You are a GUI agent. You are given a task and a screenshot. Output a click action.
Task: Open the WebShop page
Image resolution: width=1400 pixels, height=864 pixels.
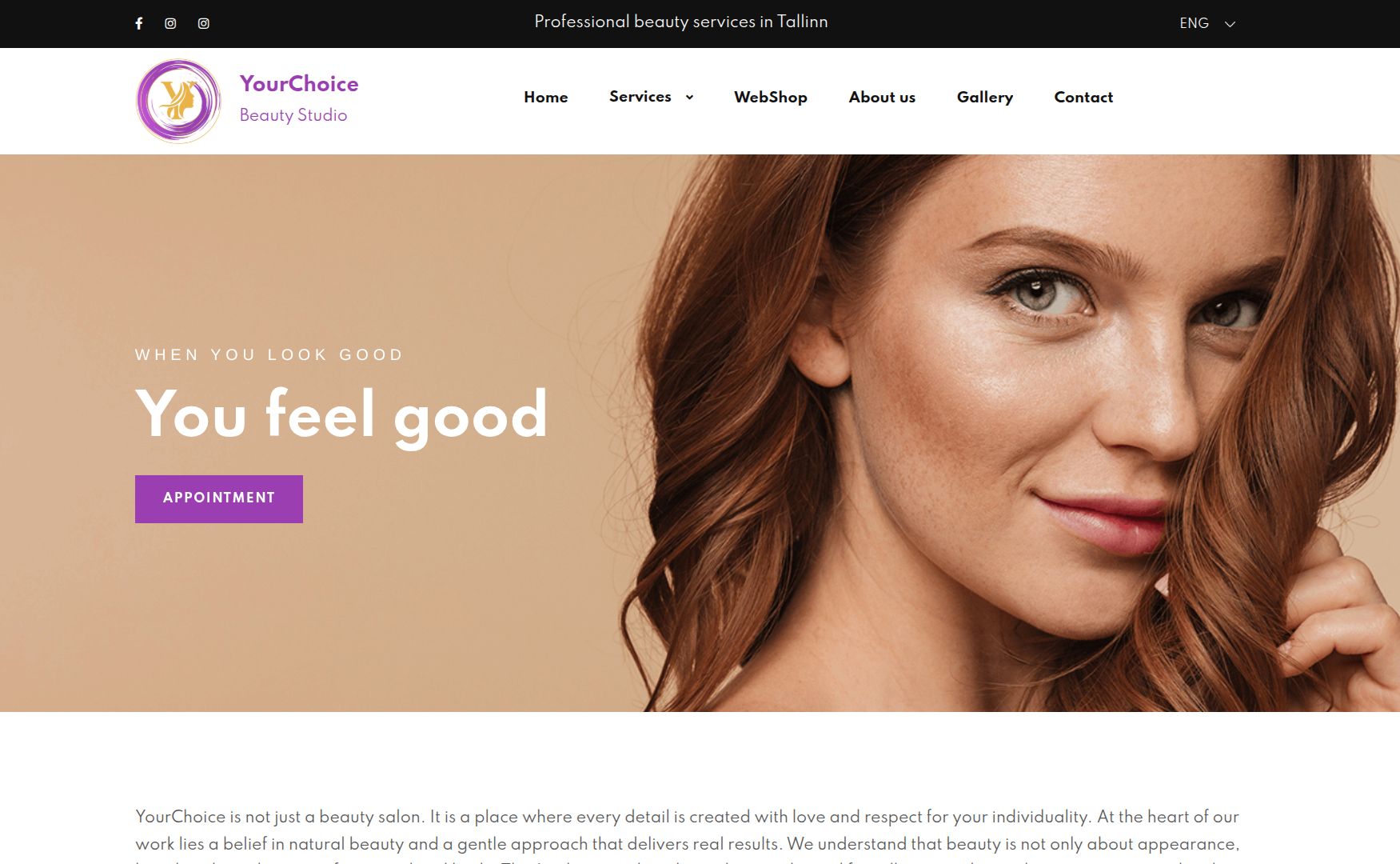pyautogui.click(x=771, y=97)
